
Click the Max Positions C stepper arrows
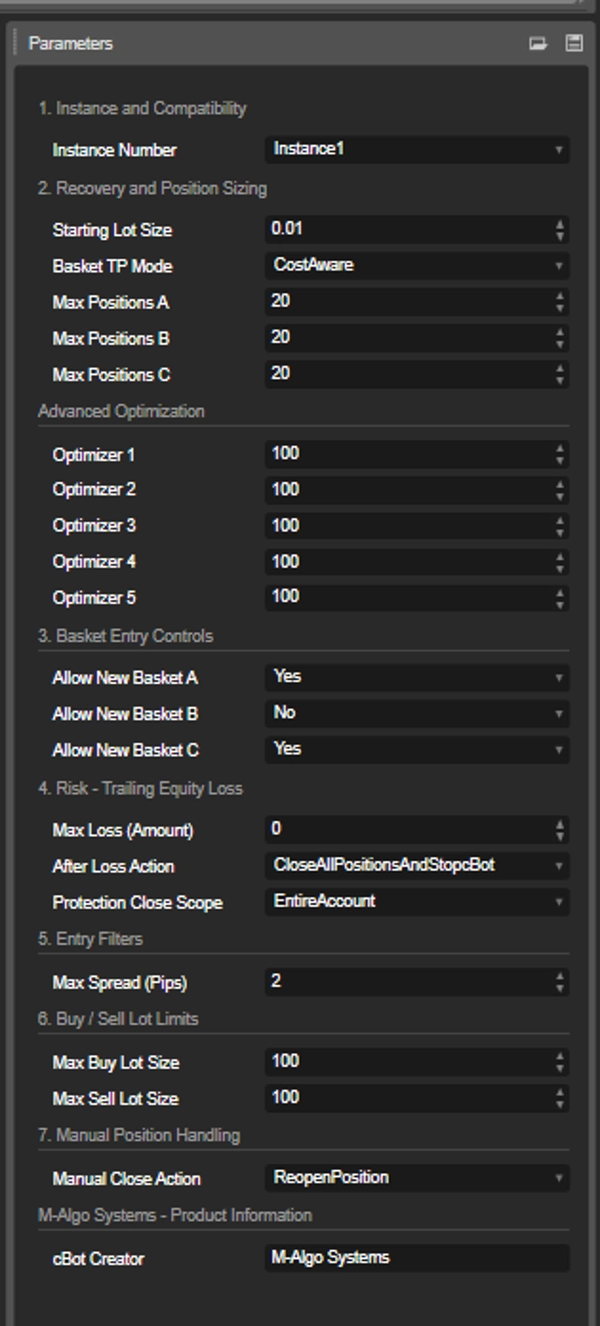pos(560,374)
